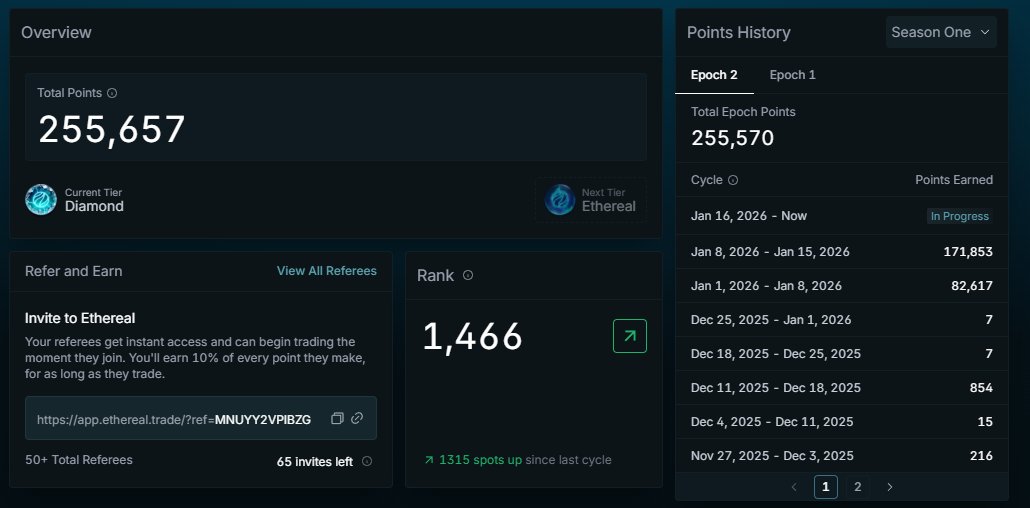This screenshot has height=508, width=1030.
Task: Click the Invite to Ethereal heading
Action: pos(80,319)
